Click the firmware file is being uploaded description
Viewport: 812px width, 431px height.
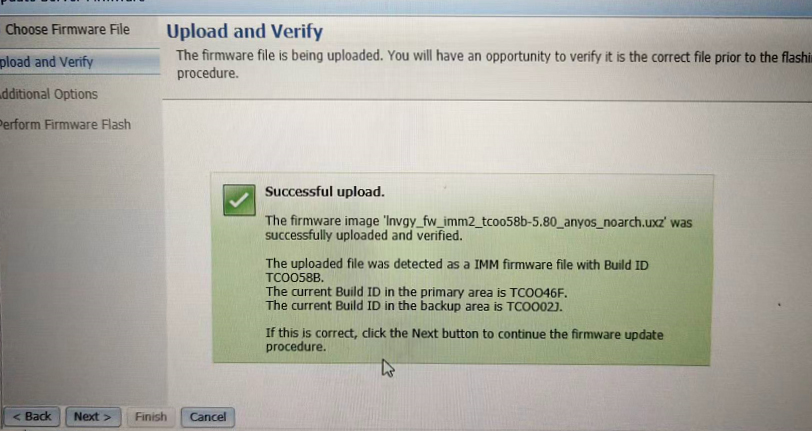[492, 64]
